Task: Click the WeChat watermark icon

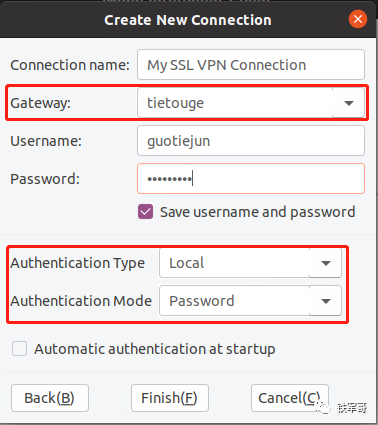Action: pyautogui.click(x=323, y=407)
